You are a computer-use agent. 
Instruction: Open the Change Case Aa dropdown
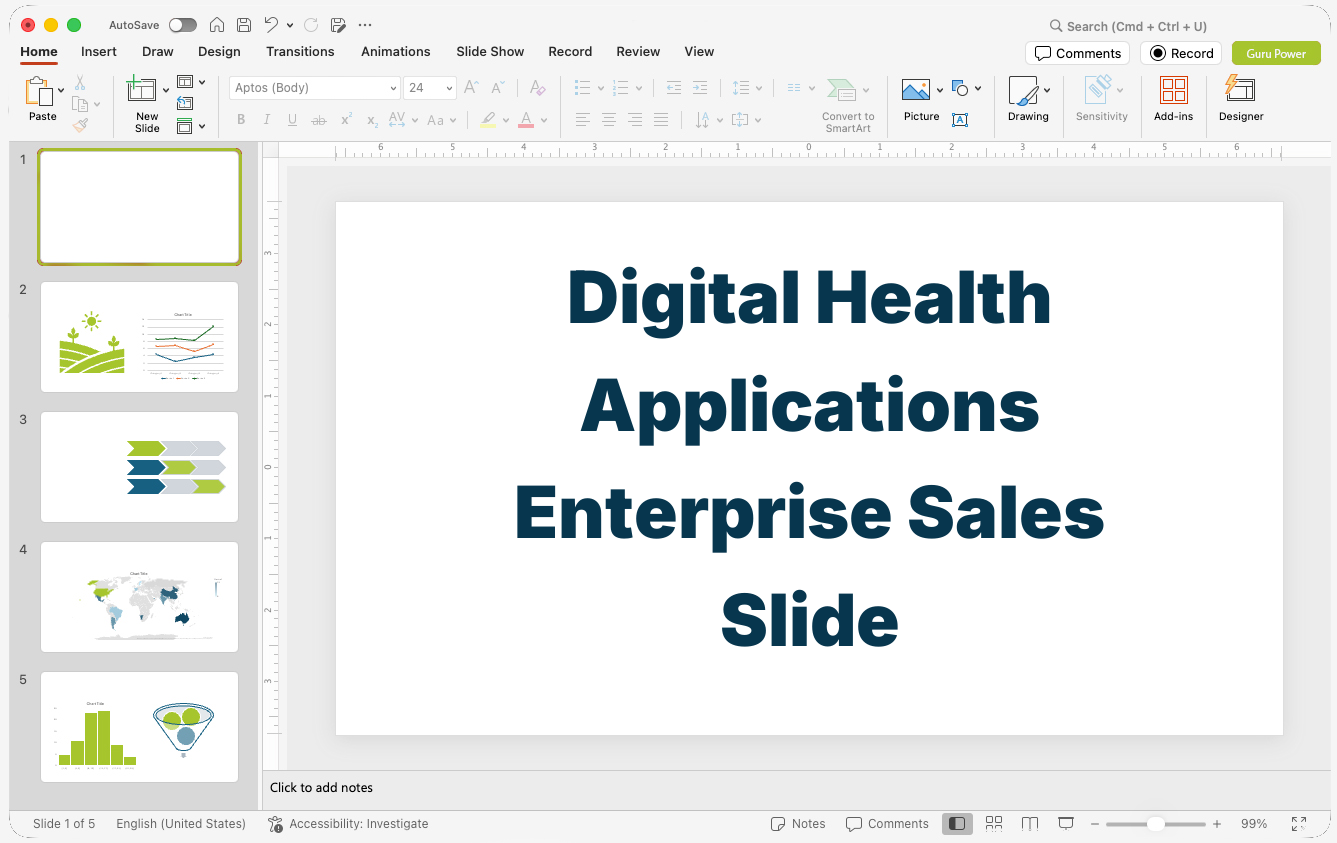pyautogui.click(x=441, y=120)
